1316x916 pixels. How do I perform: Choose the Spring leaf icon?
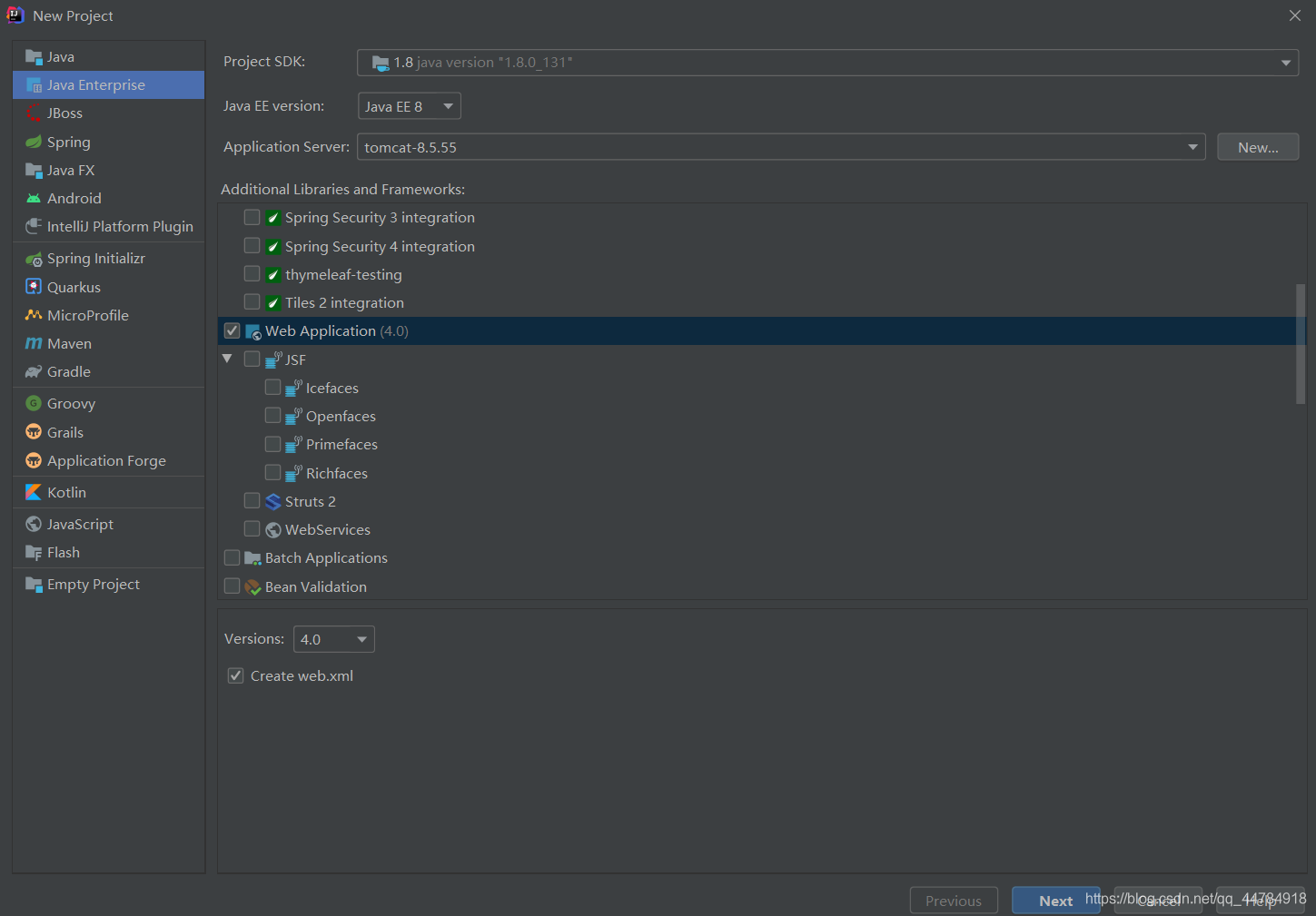click(34, 142)
